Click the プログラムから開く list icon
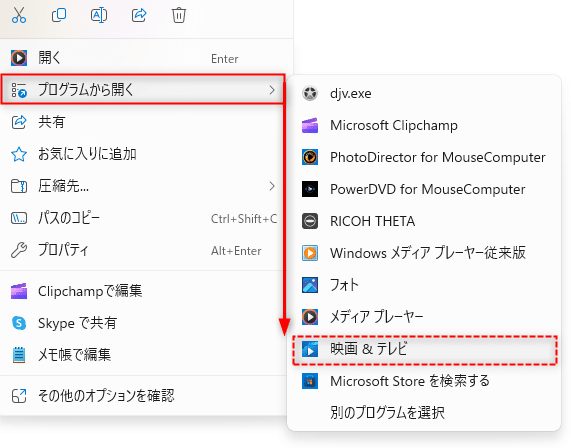571x448 pixels. 19,90
